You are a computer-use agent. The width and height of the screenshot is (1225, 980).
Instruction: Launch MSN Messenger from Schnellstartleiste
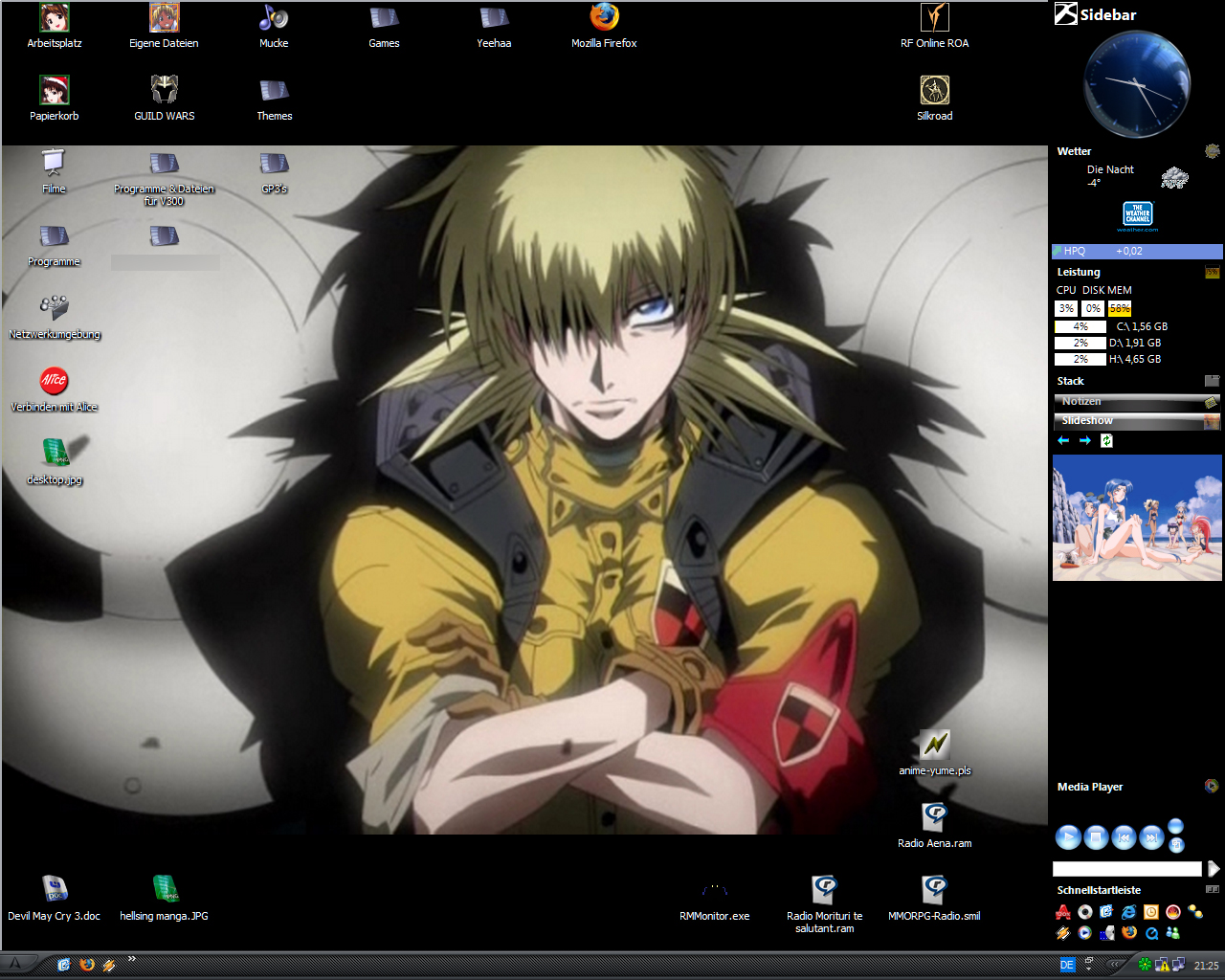(1173, 932)
